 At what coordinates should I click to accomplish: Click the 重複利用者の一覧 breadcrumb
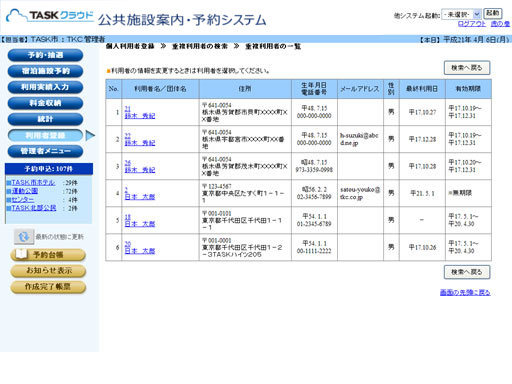click(273, 46)
